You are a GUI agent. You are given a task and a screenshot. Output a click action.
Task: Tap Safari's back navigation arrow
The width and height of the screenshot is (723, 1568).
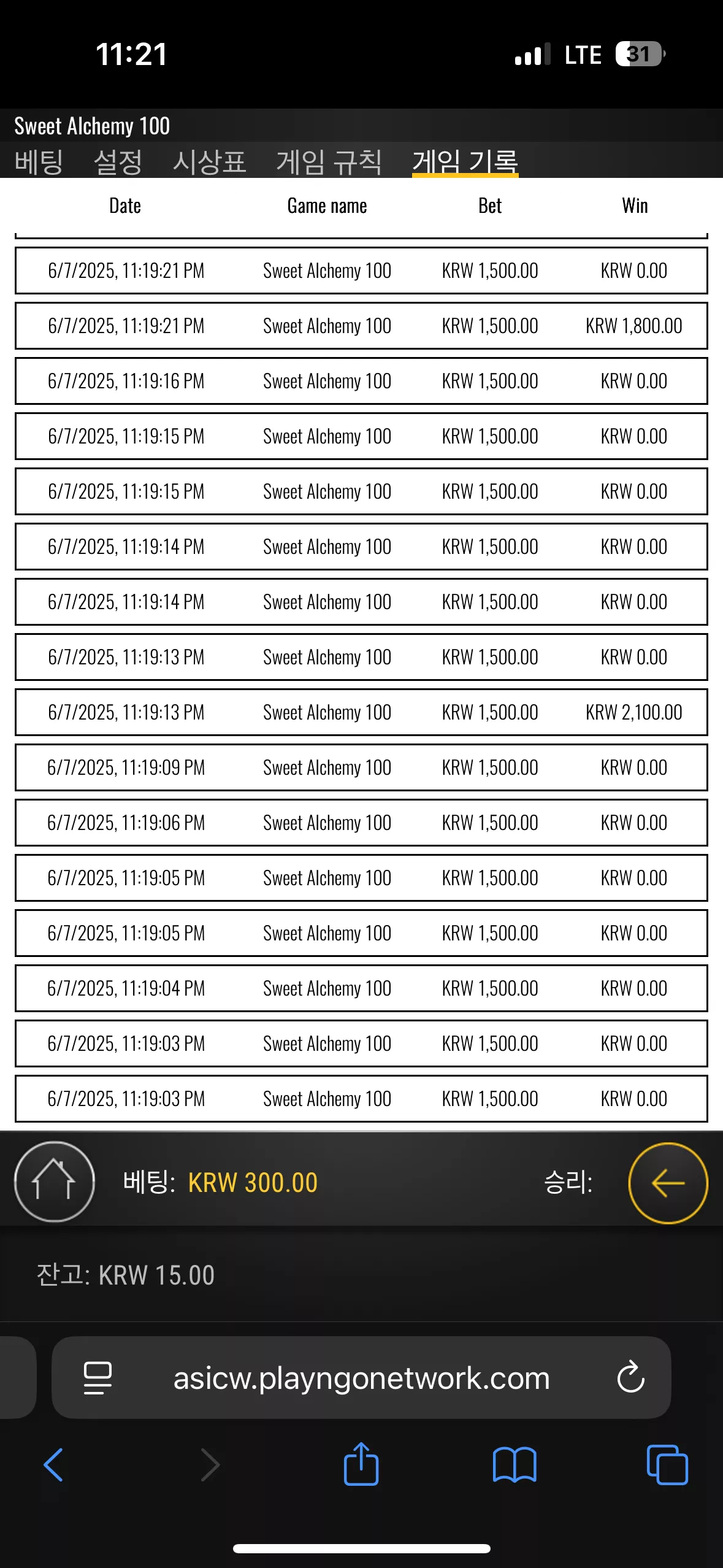pyautogui.click(x=53, y=1465)
